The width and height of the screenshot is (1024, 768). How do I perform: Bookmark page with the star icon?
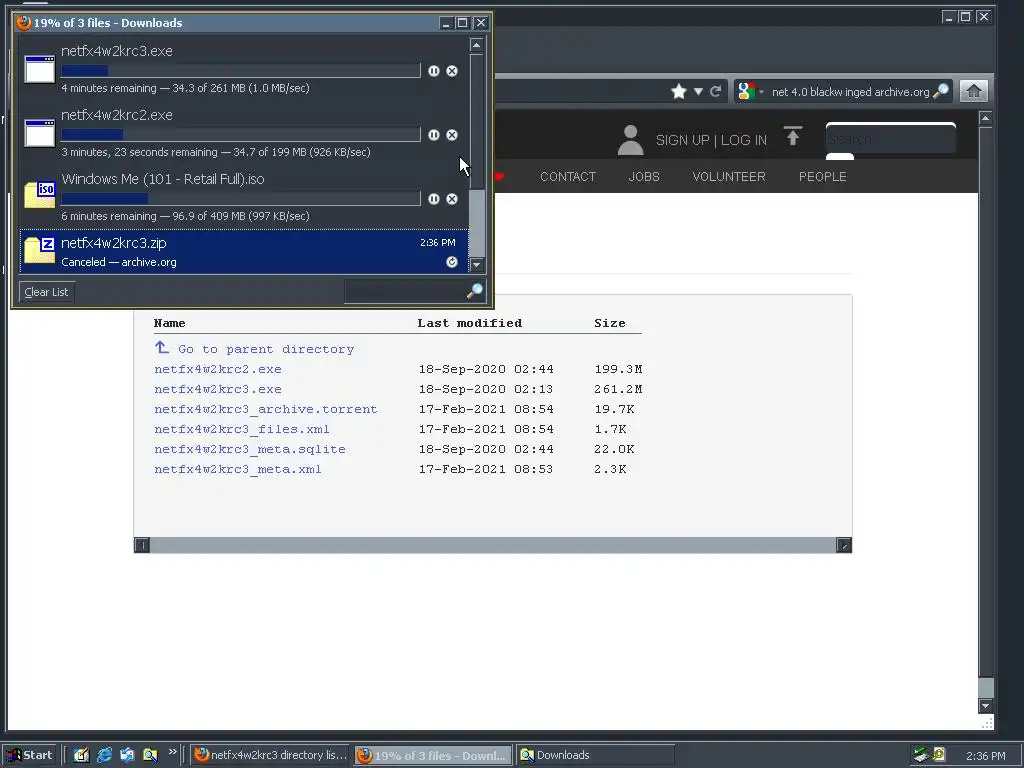click(679, 91)
